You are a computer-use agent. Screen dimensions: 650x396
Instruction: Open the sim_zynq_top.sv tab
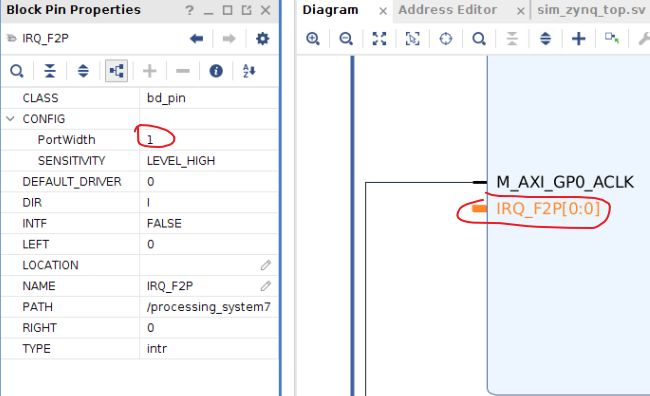[x=591, y=10]
